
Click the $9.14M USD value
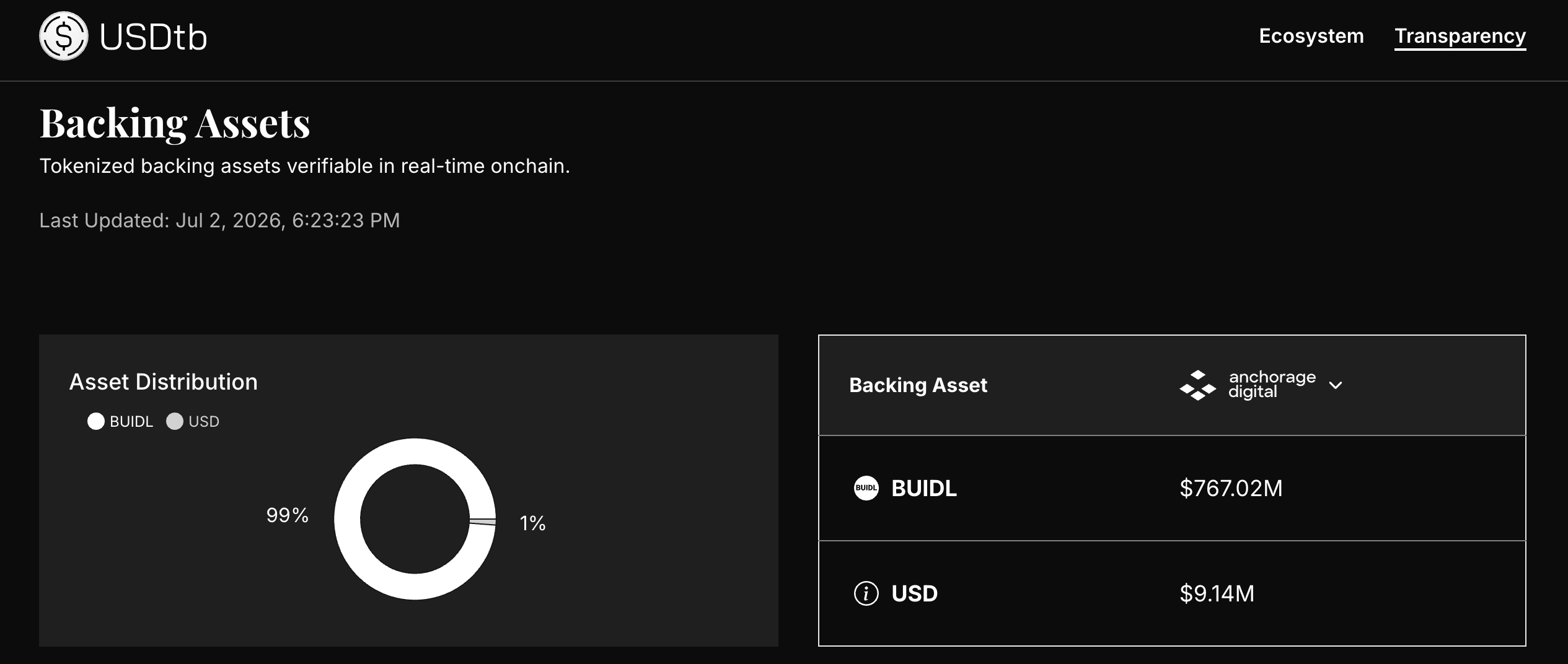tap(1217, 593)
